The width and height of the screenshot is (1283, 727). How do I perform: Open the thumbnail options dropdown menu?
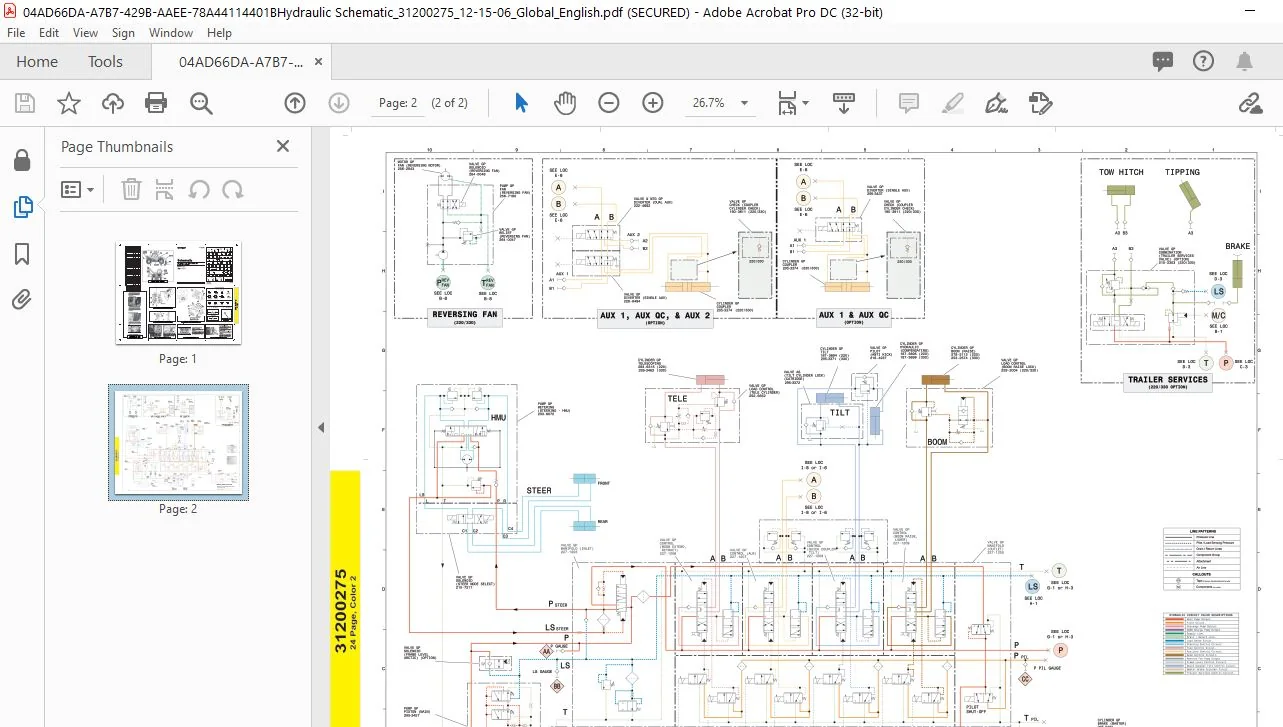pos(77,189)
